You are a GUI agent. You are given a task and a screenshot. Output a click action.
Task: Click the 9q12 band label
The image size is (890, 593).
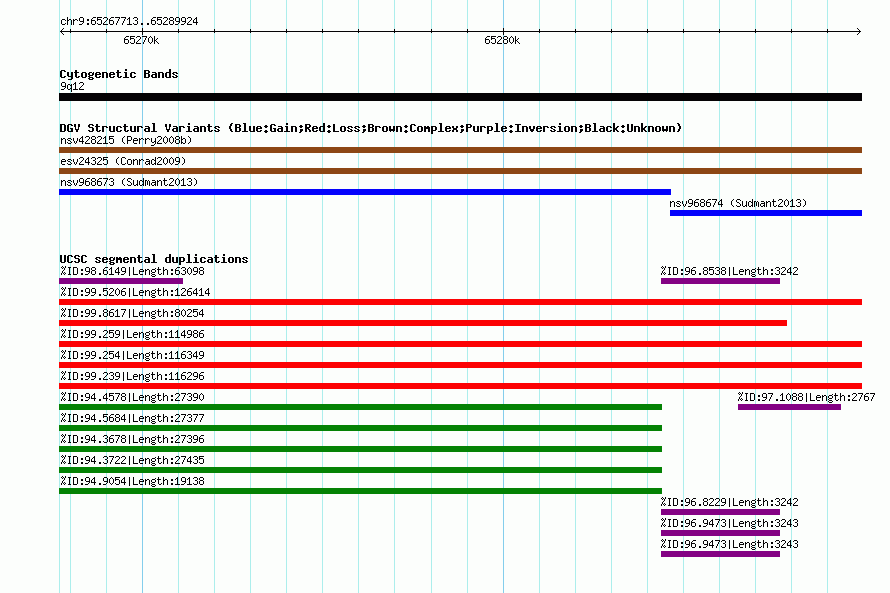[72, 86]
